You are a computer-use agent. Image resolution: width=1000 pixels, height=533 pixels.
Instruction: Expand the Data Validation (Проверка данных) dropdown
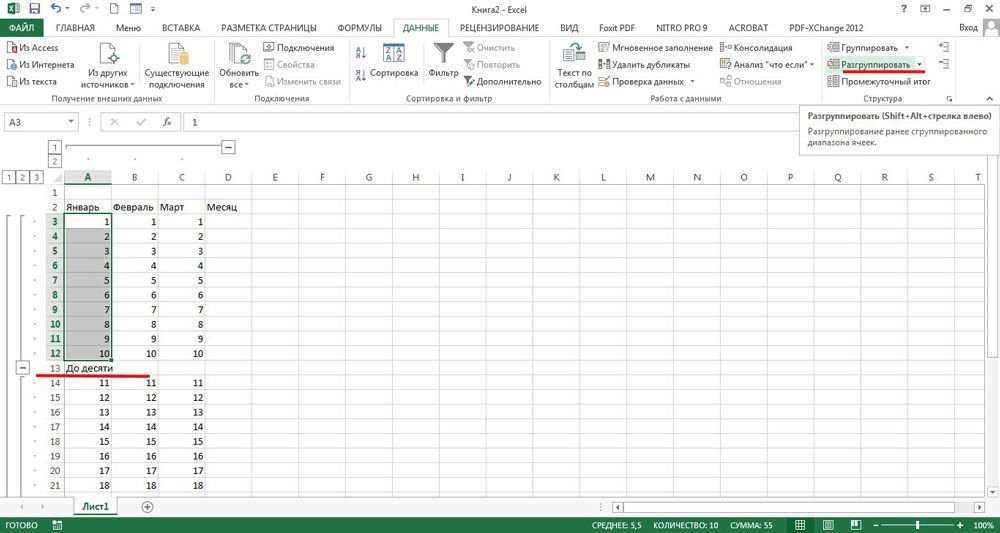coord(691,82)
